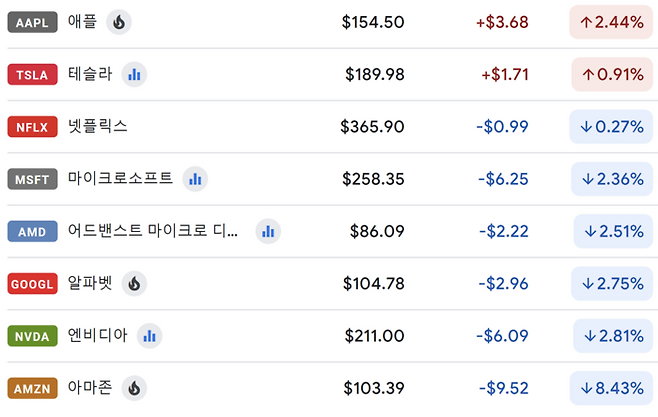This screenshot has width=658, height=417.
Task: Click the GOOGL ticker badge
Action: click(x=32, y=285)
